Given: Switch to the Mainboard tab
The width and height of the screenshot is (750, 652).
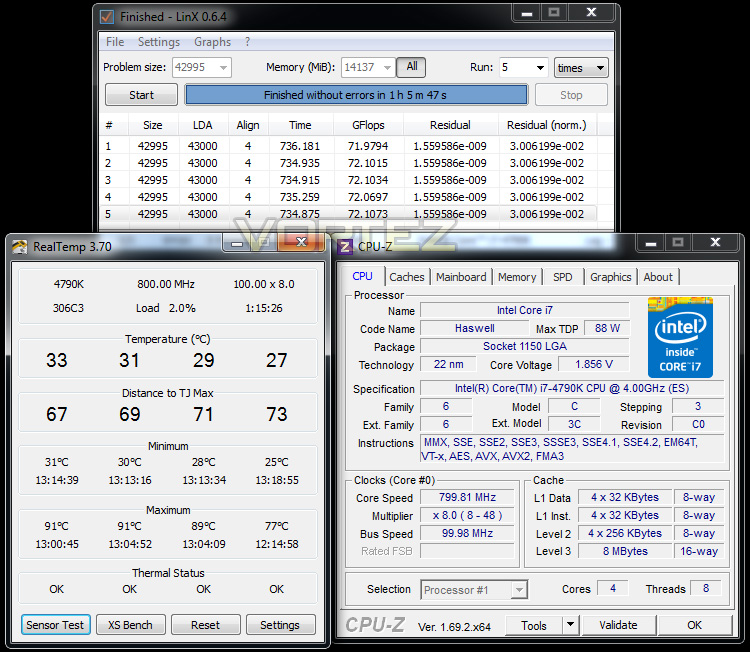Looking at the screenshot, I should point(461,277).
